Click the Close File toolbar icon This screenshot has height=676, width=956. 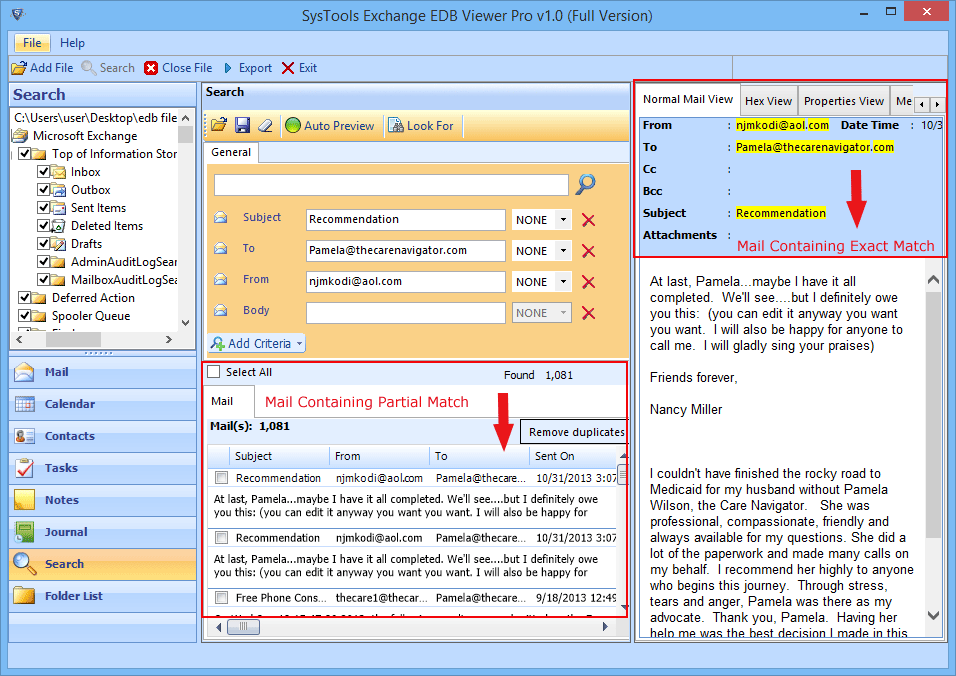tap(178, 68)
